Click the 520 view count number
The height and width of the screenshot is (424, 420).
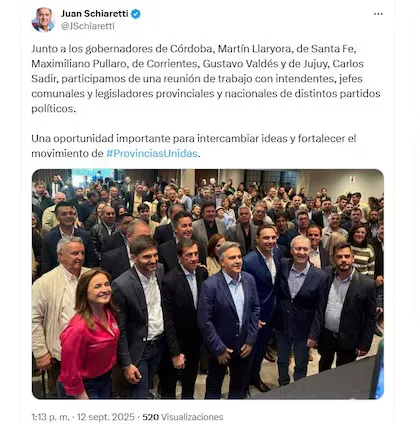click(150, 417)
